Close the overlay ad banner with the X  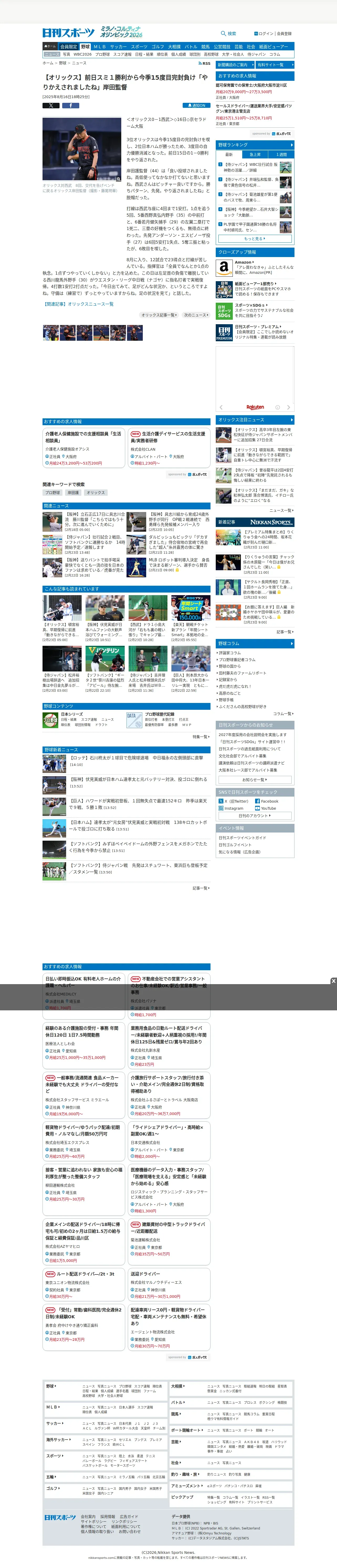click(333, 981)
